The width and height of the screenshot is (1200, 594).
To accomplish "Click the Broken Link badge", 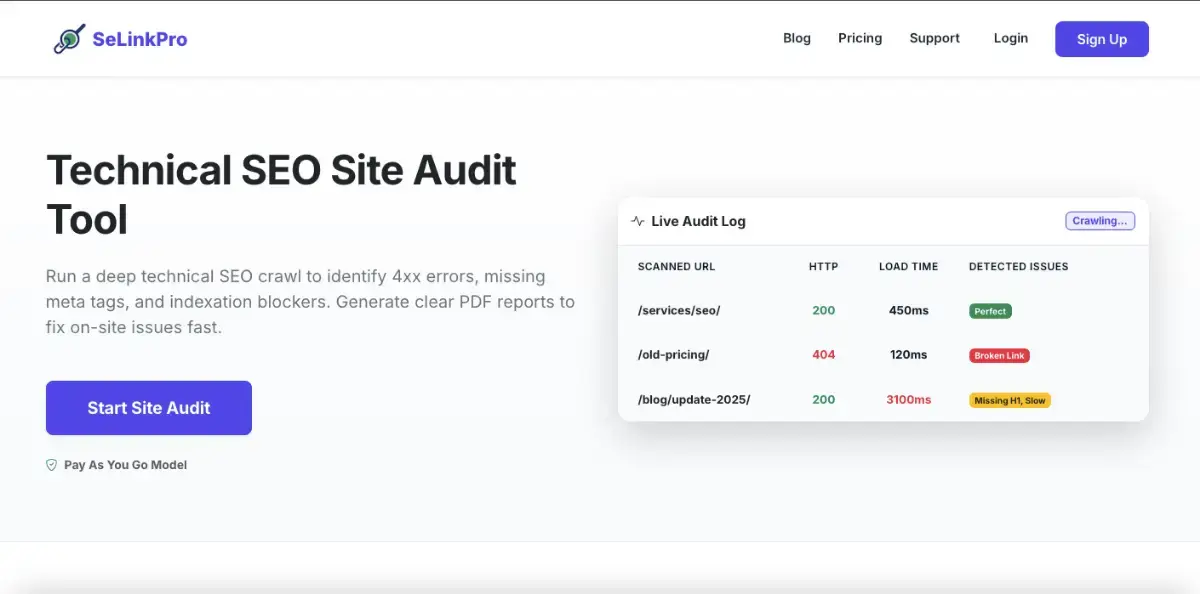I will pos(999,355).
